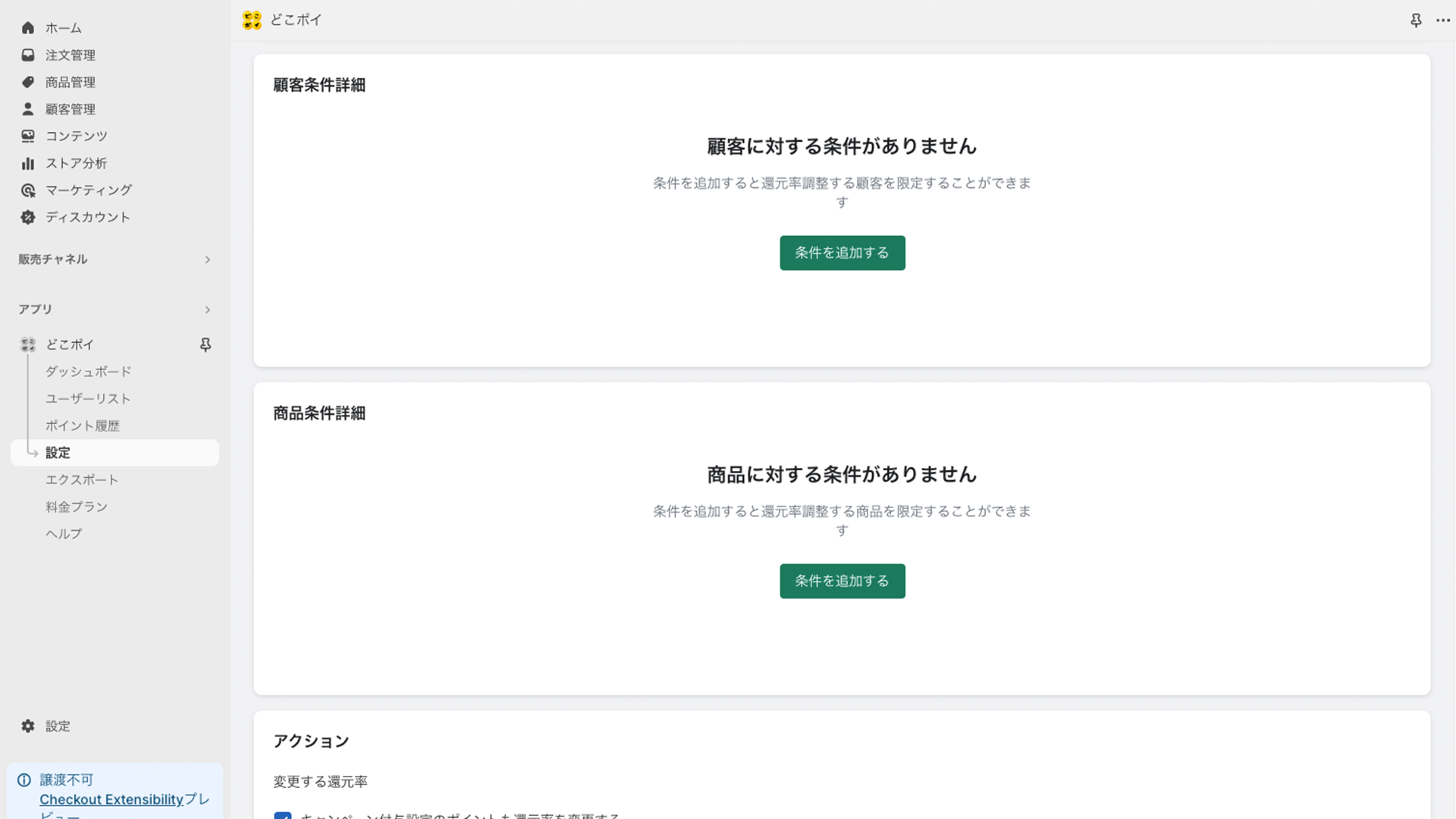Open ダッシュボード in どこポイ menu
The height and width of the screenshot is (819, 1456).
point(88,371)
